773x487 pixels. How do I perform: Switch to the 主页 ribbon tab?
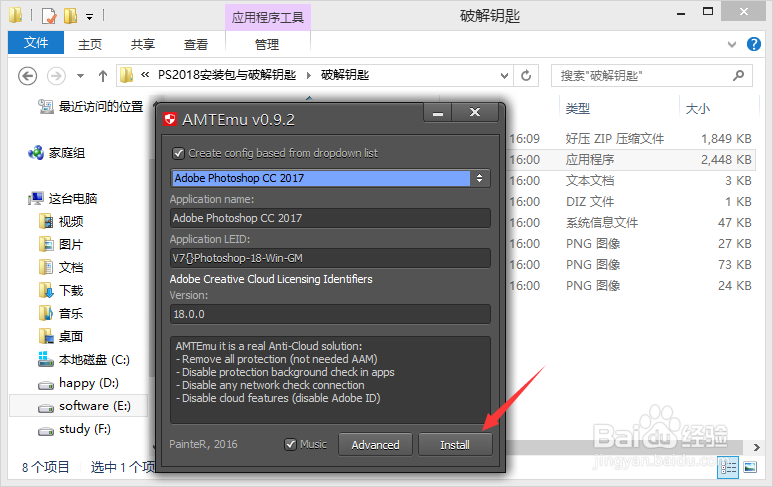click(x=90, y=44)
